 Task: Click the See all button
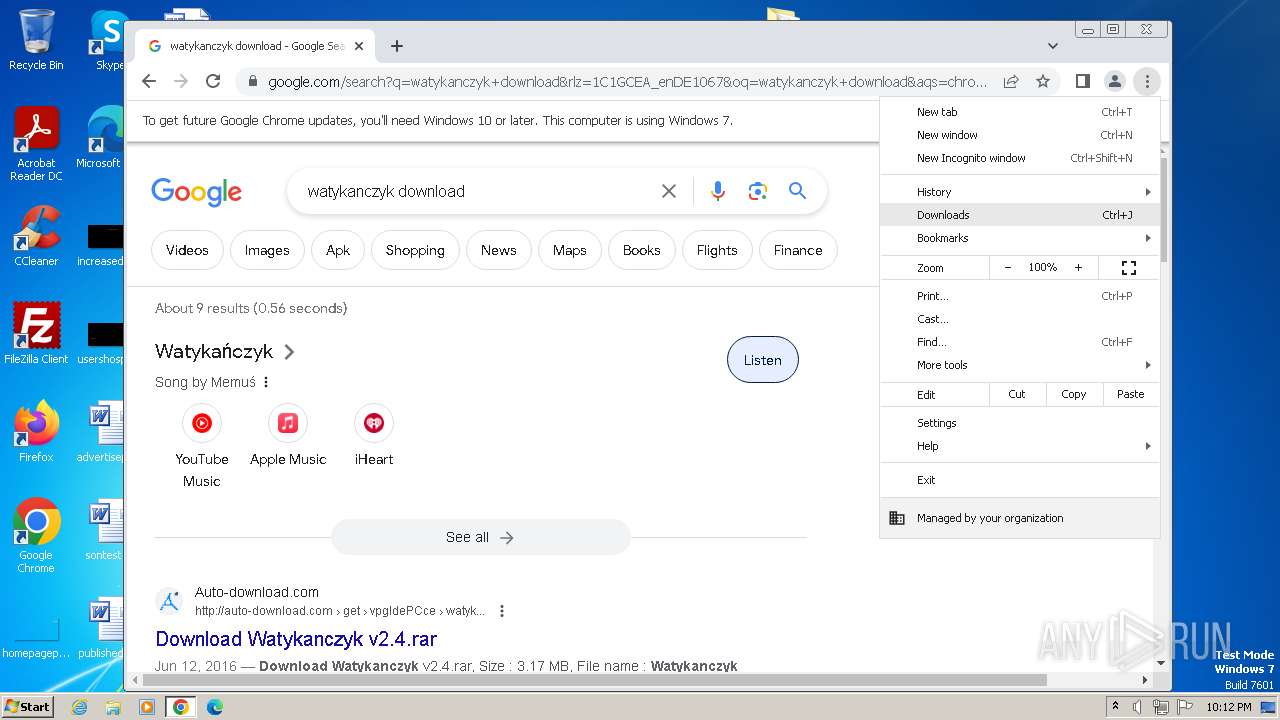pyautogui.click(x=480, y=537)
